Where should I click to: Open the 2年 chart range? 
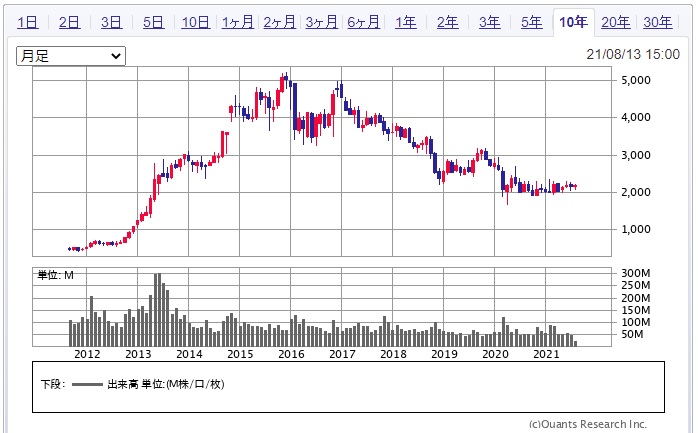point(447,22)
